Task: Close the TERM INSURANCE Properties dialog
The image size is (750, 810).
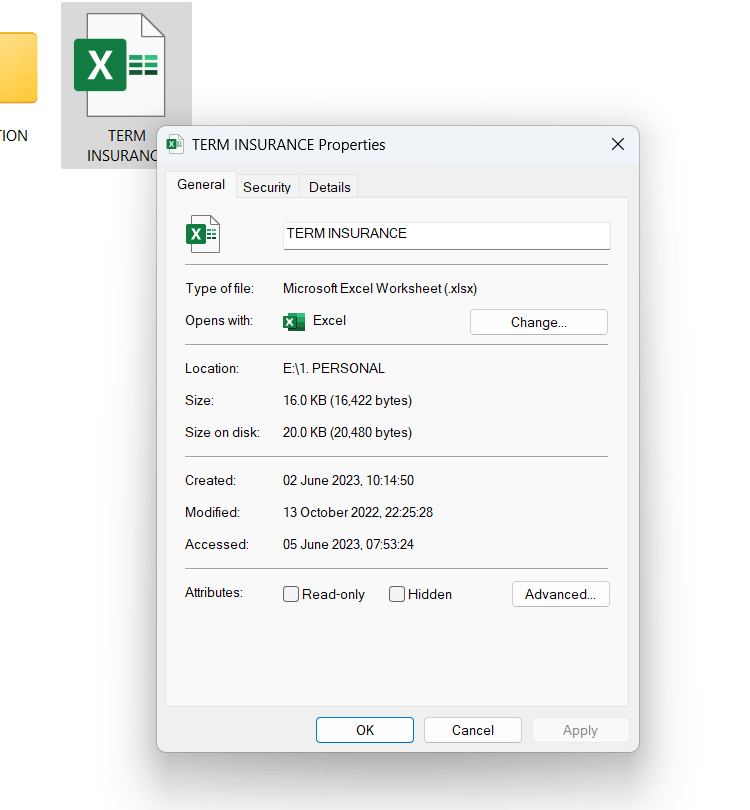Action: [x=618, y=144]
